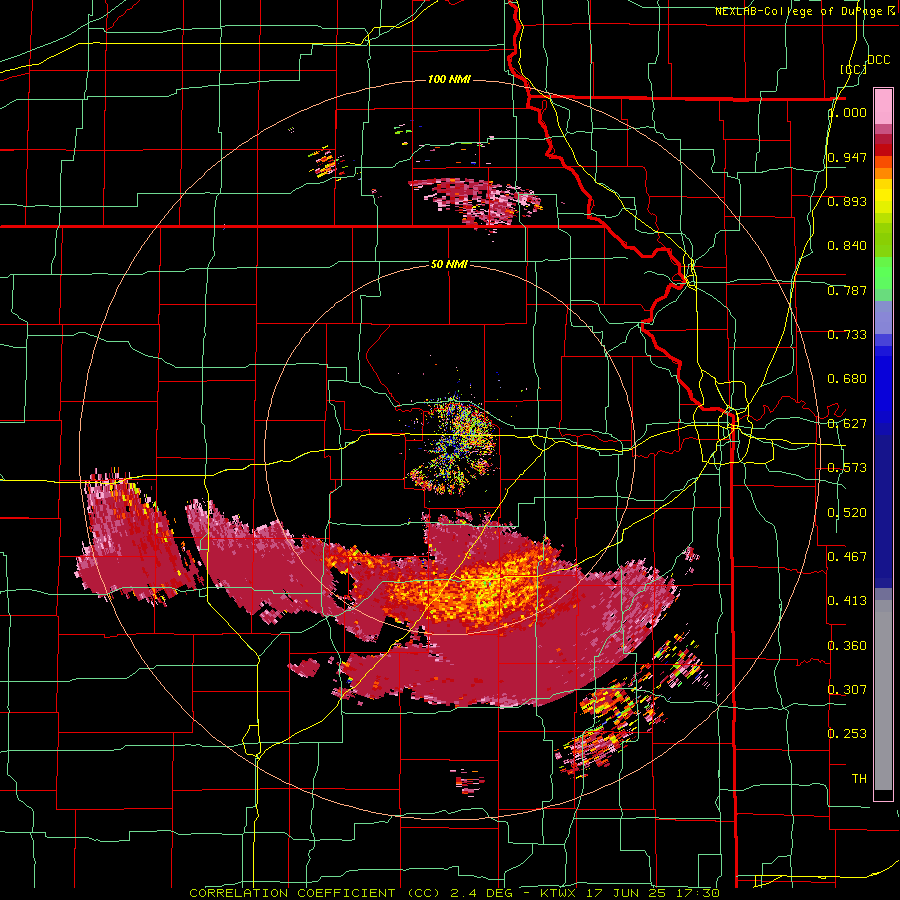900x900 pixels.
Task: Click the 0.733 legend value
Action: (847, 335)
